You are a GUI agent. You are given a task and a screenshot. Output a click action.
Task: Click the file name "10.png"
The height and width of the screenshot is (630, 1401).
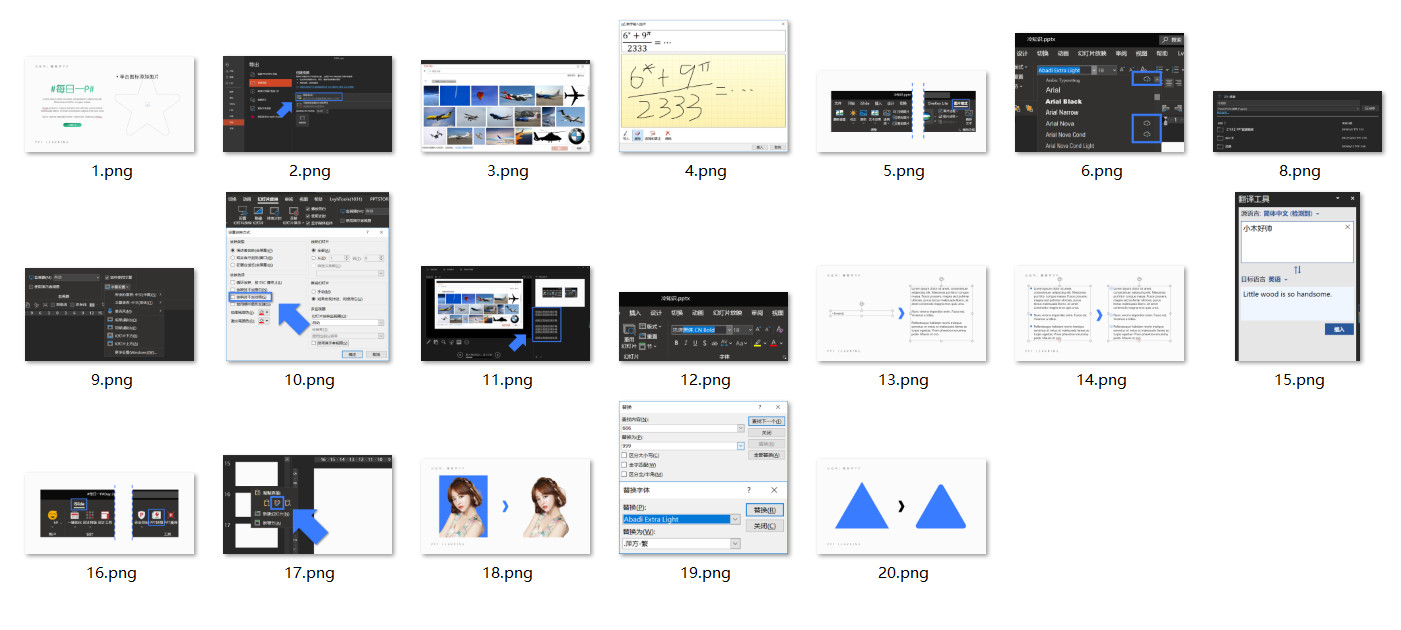coord(308,380)
